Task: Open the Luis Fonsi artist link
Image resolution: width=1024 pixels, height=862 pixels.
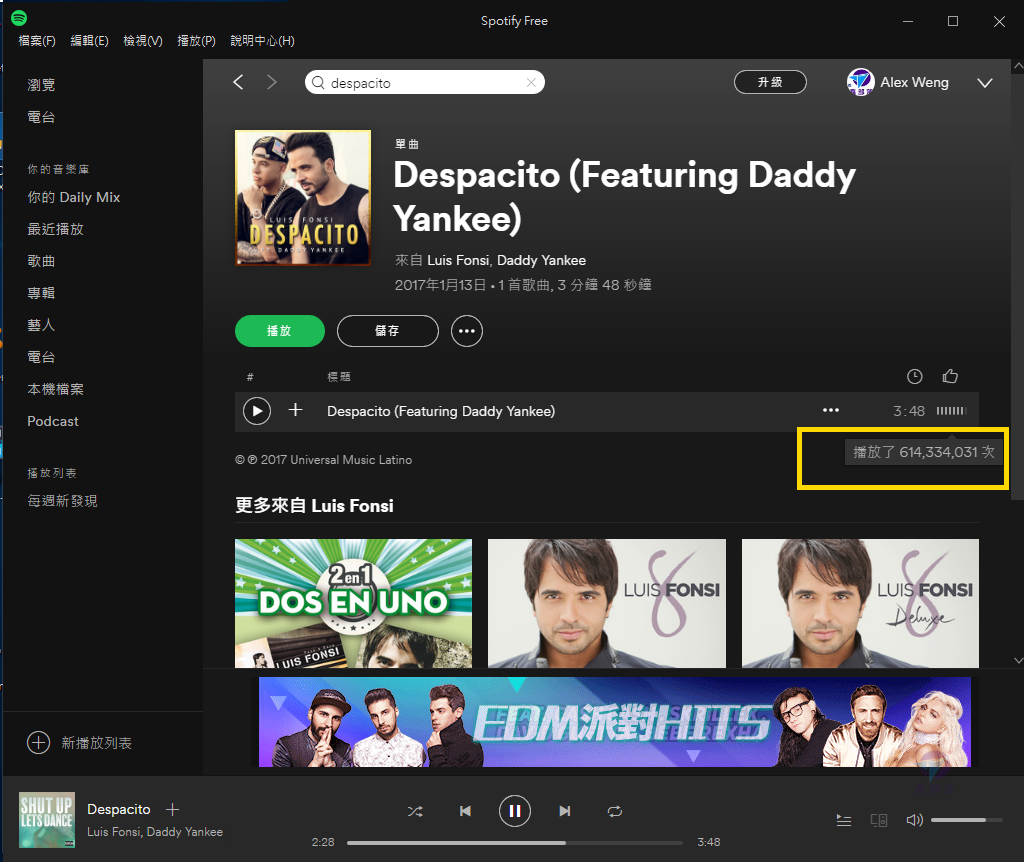Action: point(458,261)
